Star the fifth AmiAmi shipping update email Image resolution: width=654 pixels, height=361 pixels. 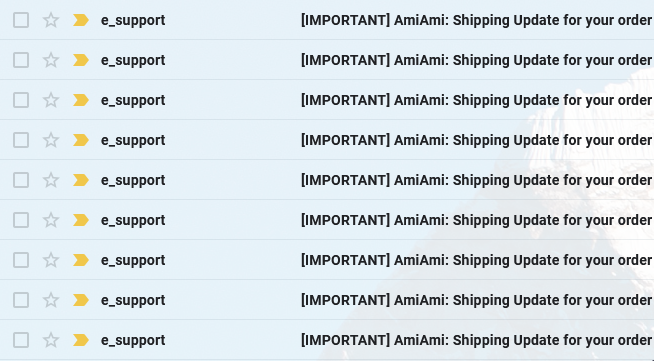click(51, 180)
